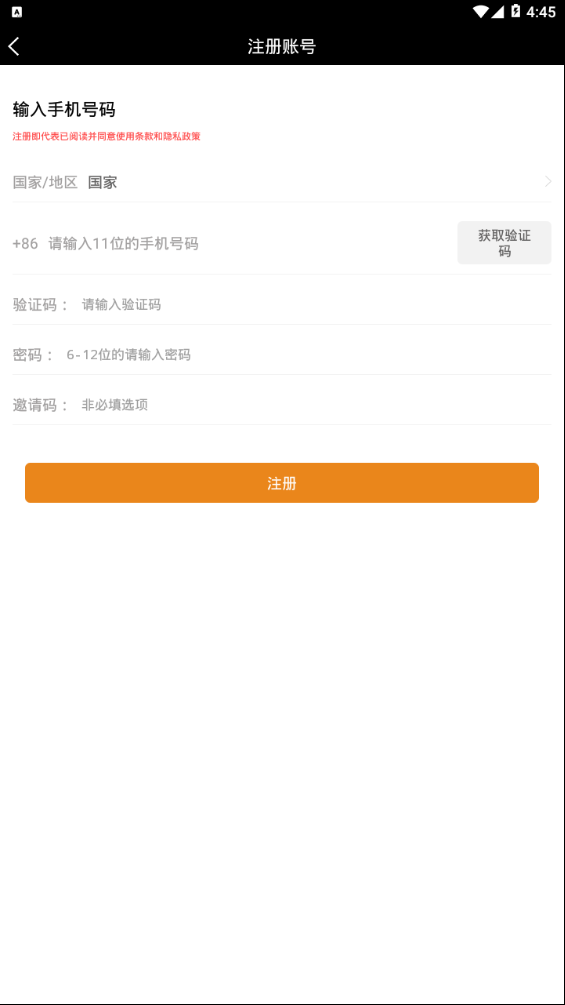The image size is (565, 1005).
Task: Click the orange 注册 button
Action: [282, 483]
